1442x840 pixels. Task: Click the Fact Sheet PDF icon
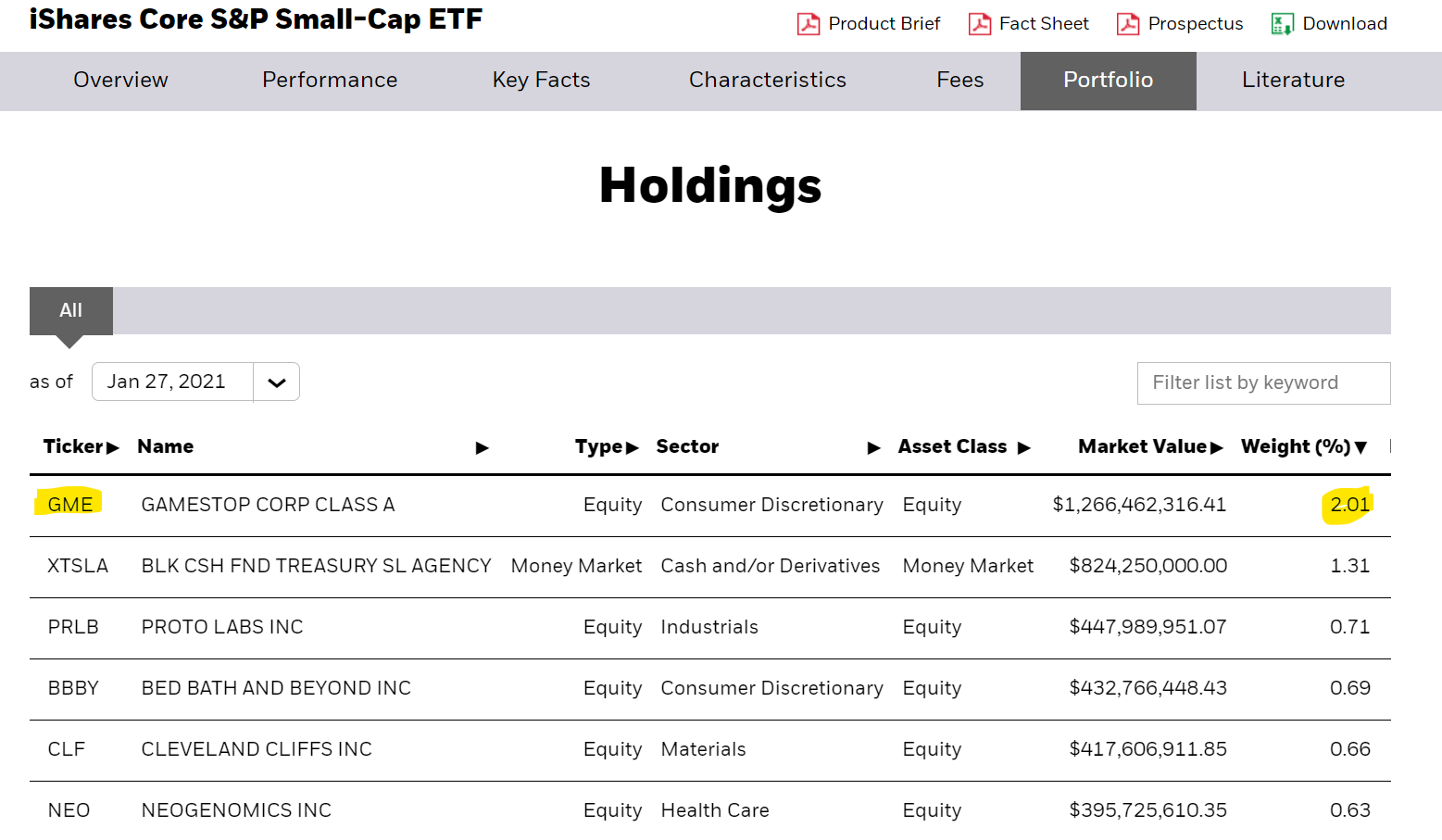pos(979,24)
